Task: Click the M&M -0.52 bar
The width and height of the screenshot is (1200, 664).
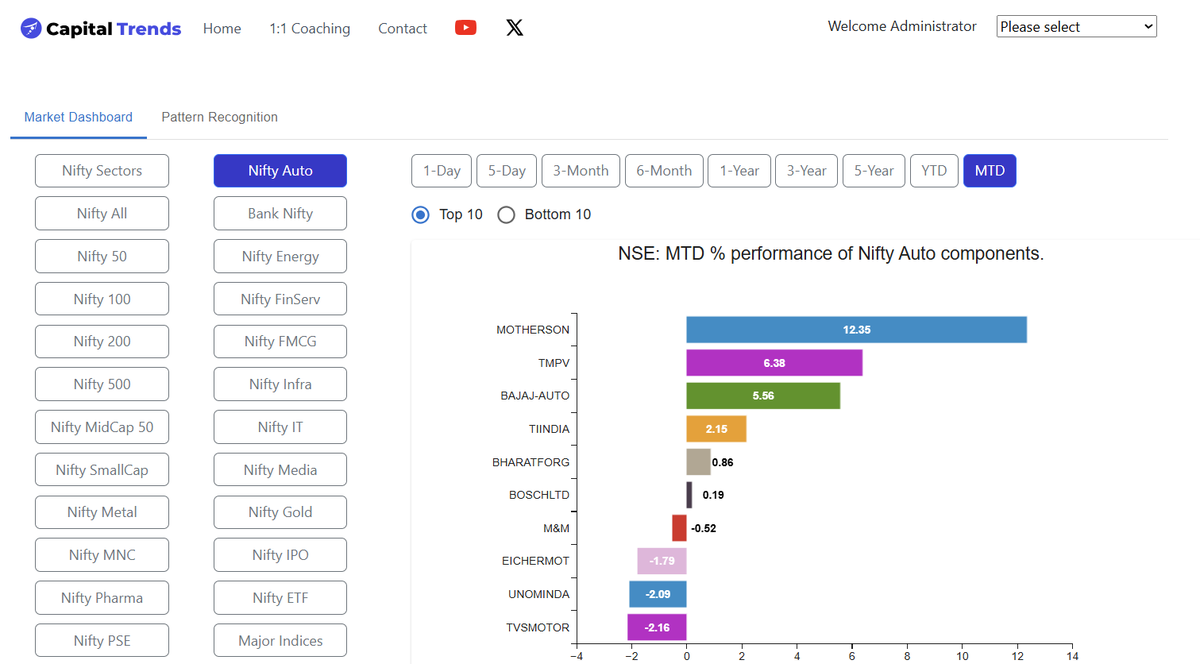Action: click(x=680, y=528)
